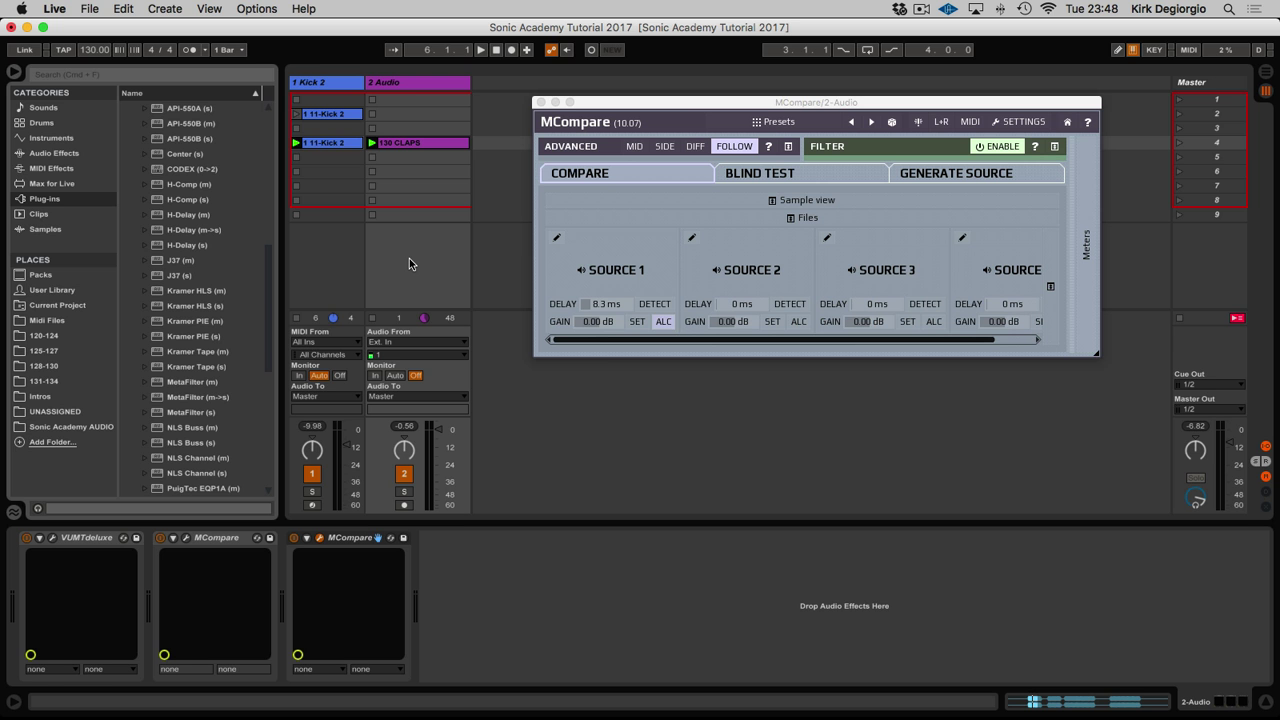Viewport: 1280px width, 720px height.
Task: Click the 1 Kick track header
Action: click(326, 82)
